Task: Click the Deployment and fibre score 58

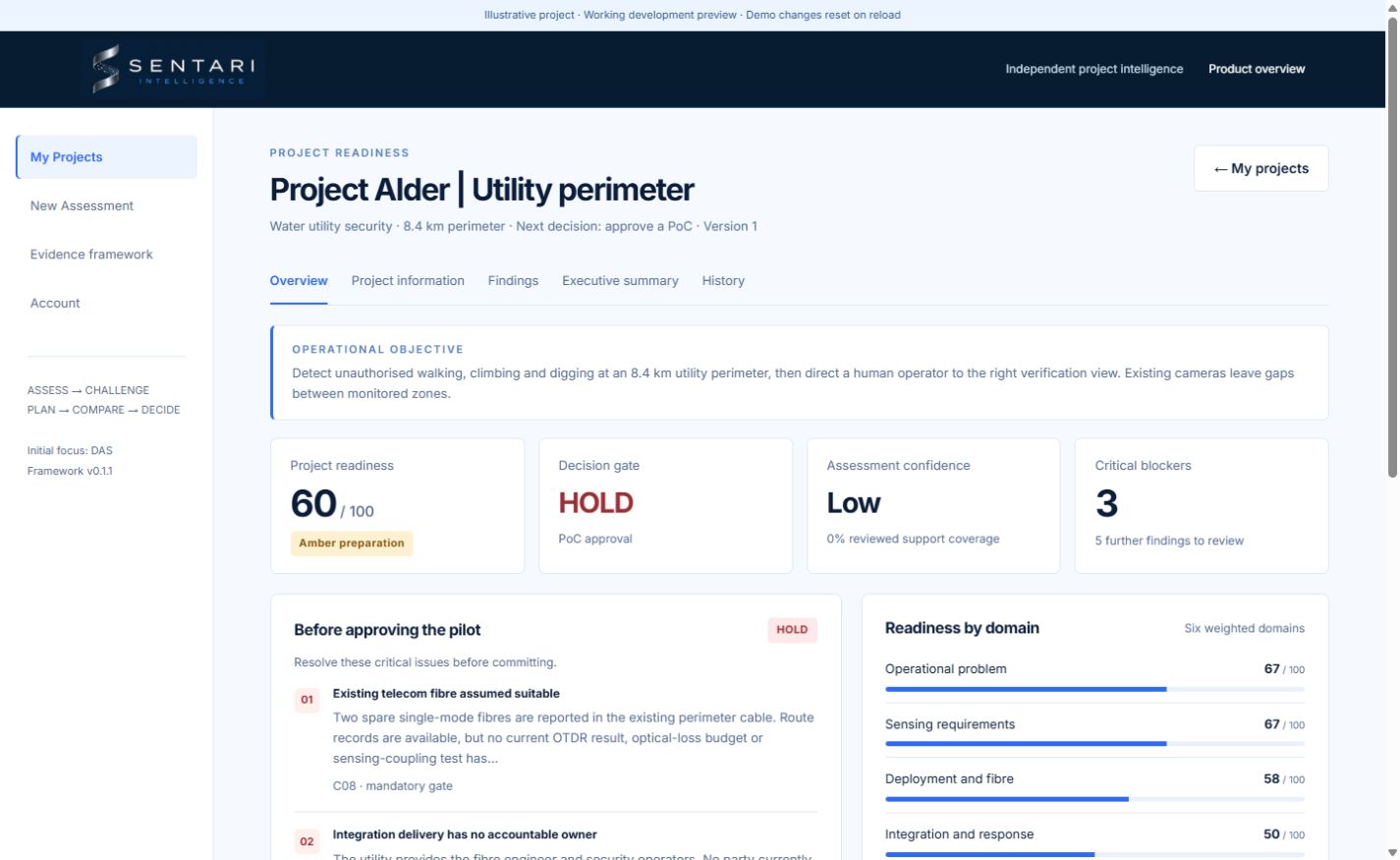Action: tap(1271, 779)
